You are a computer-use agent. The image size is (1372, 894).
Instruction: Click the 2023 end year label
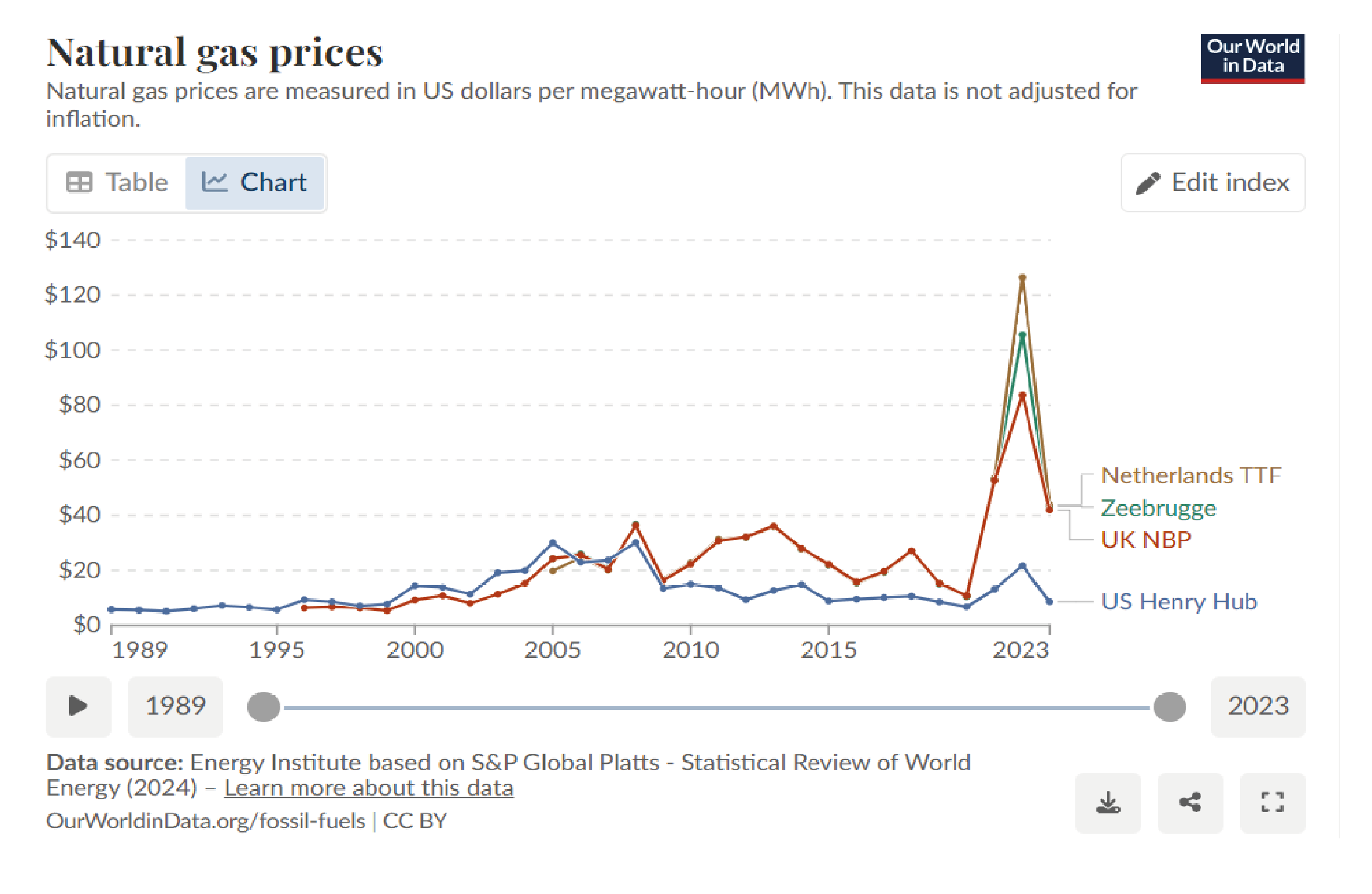tap(1258, 706)
